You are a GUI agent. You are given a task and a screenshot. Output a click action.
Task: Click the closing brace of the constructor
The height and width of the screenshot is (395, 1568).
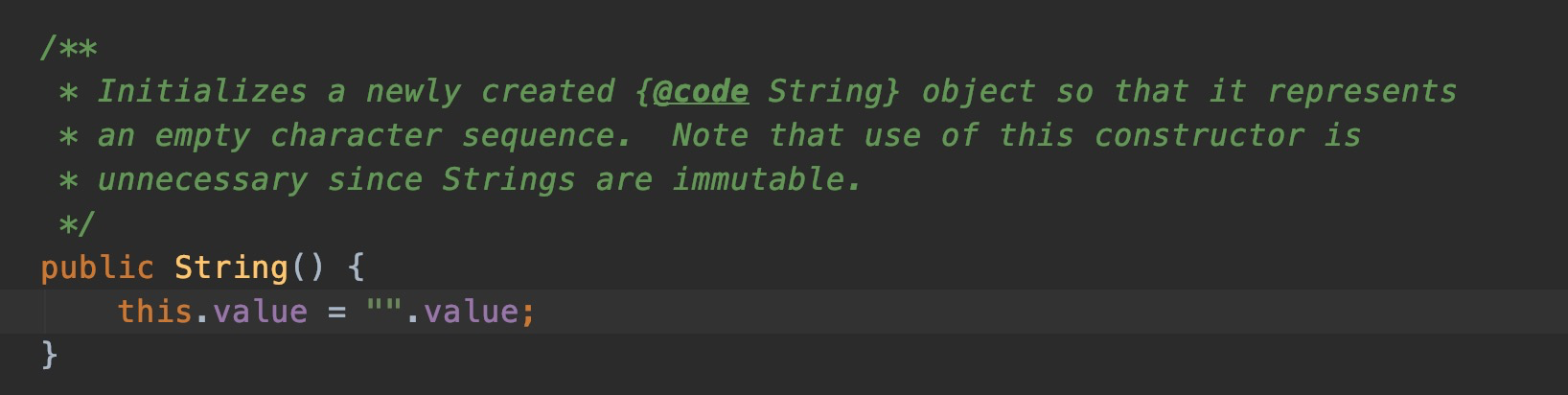(50, 355)
